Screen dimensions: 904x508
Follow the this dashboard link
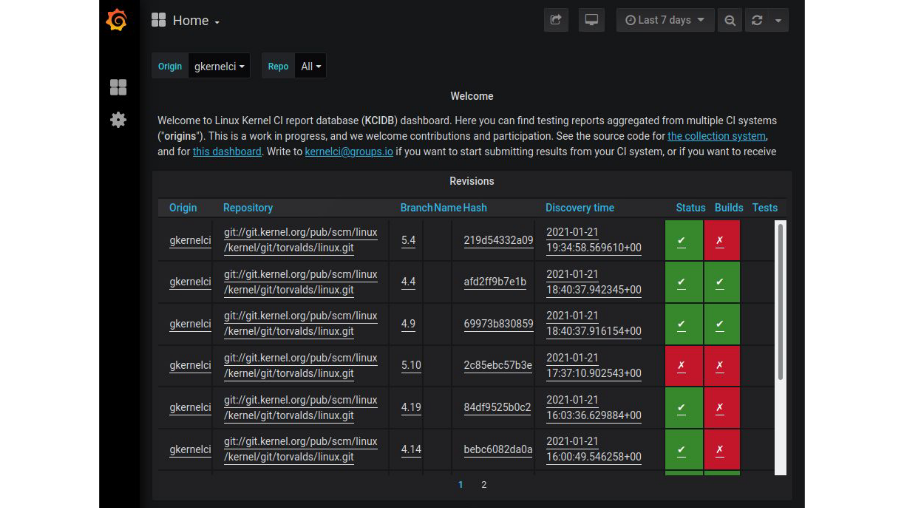227,152
